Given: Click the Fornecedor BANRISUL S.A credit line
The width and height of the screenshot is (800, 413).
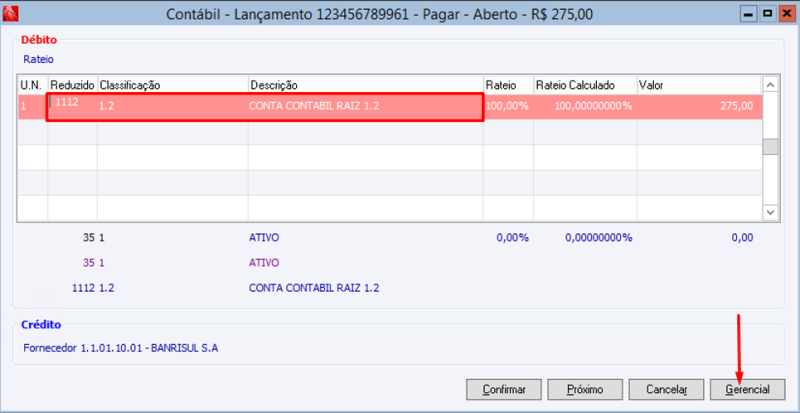Looking at the screenshot, I should click(x=120, y=349).
